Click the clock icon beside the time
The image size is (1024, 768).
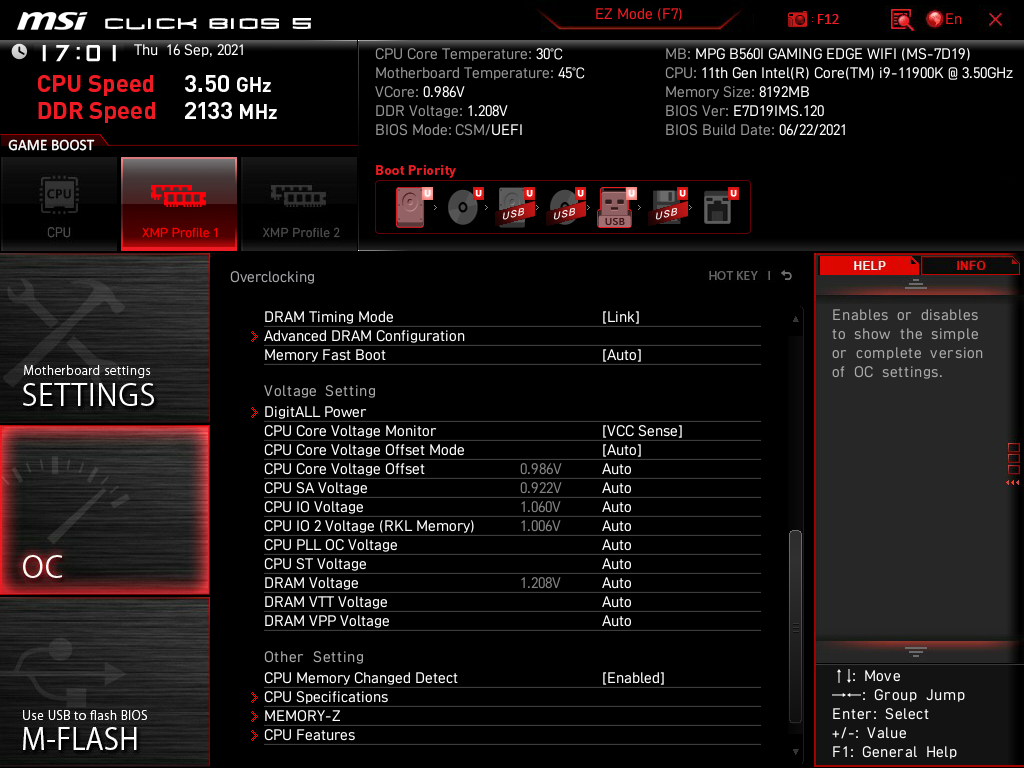[20, 52]
